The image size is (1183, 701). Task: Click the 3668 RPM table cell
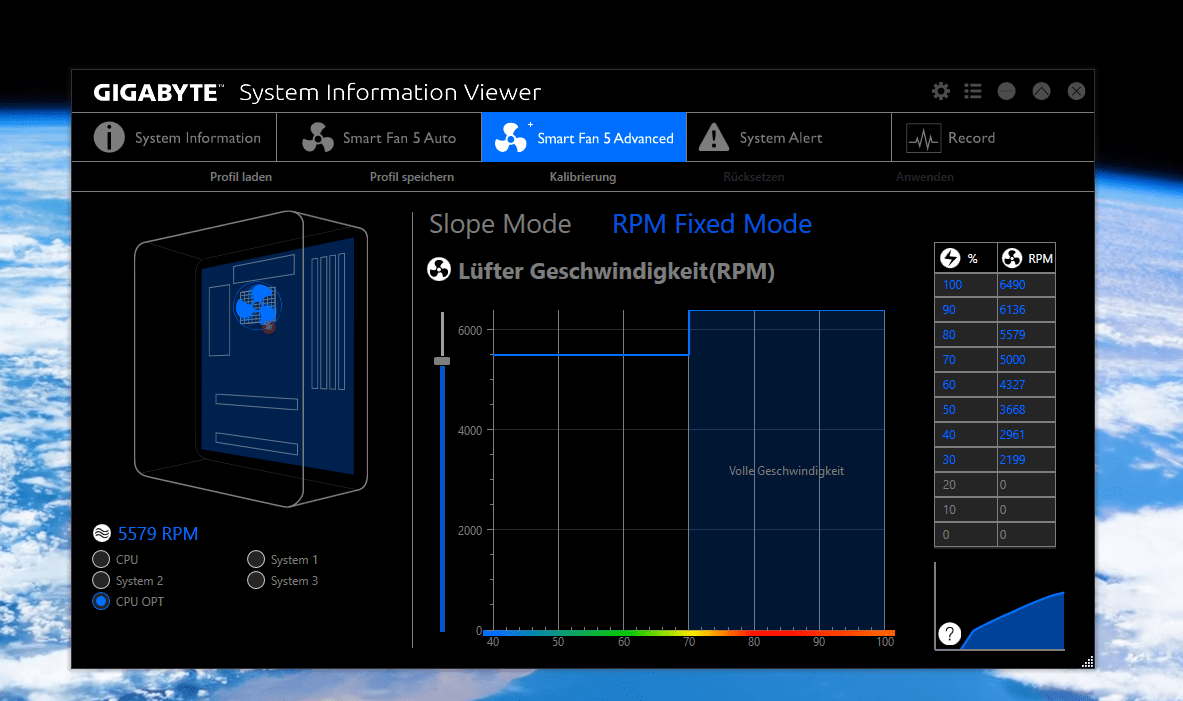click(x=1026, y=409)
